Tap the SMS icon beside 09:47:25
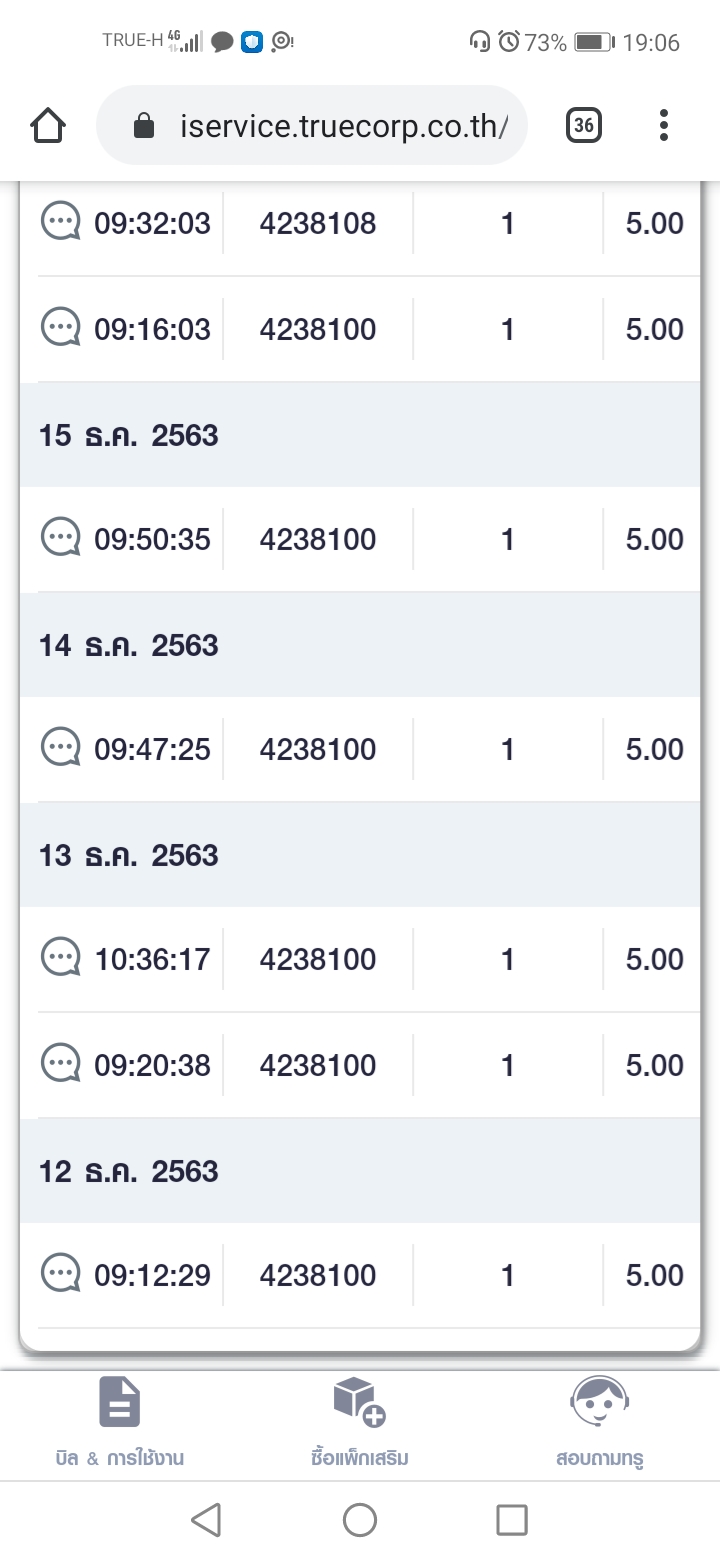This screenshot has height=1560, width=720. pyautogui.click(x=60, y=747)
